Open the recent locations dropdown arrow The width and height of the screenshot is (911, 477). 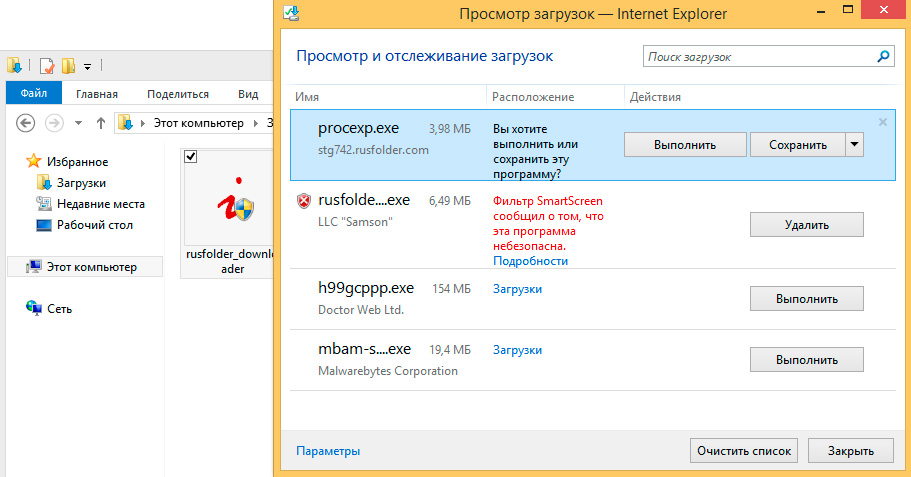pos(78,123)
